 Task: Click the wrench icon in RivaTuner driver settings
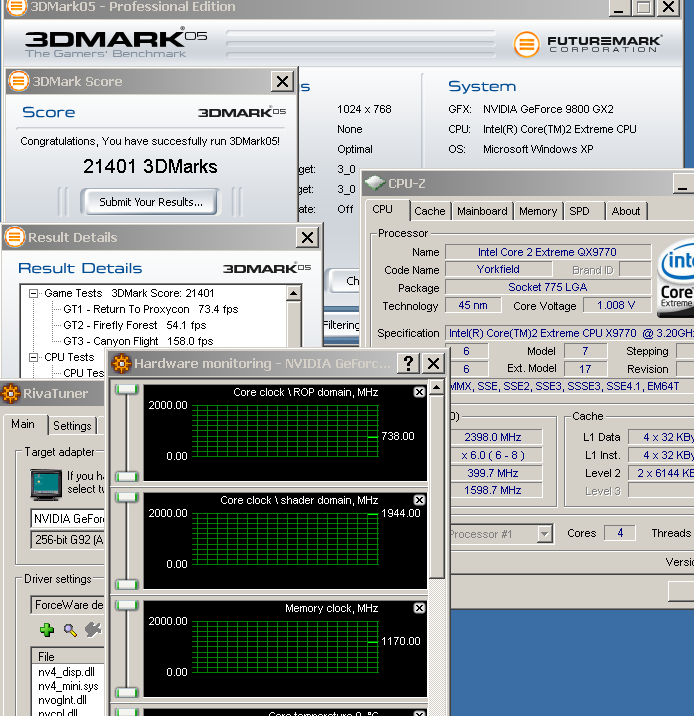click(93, 630)
